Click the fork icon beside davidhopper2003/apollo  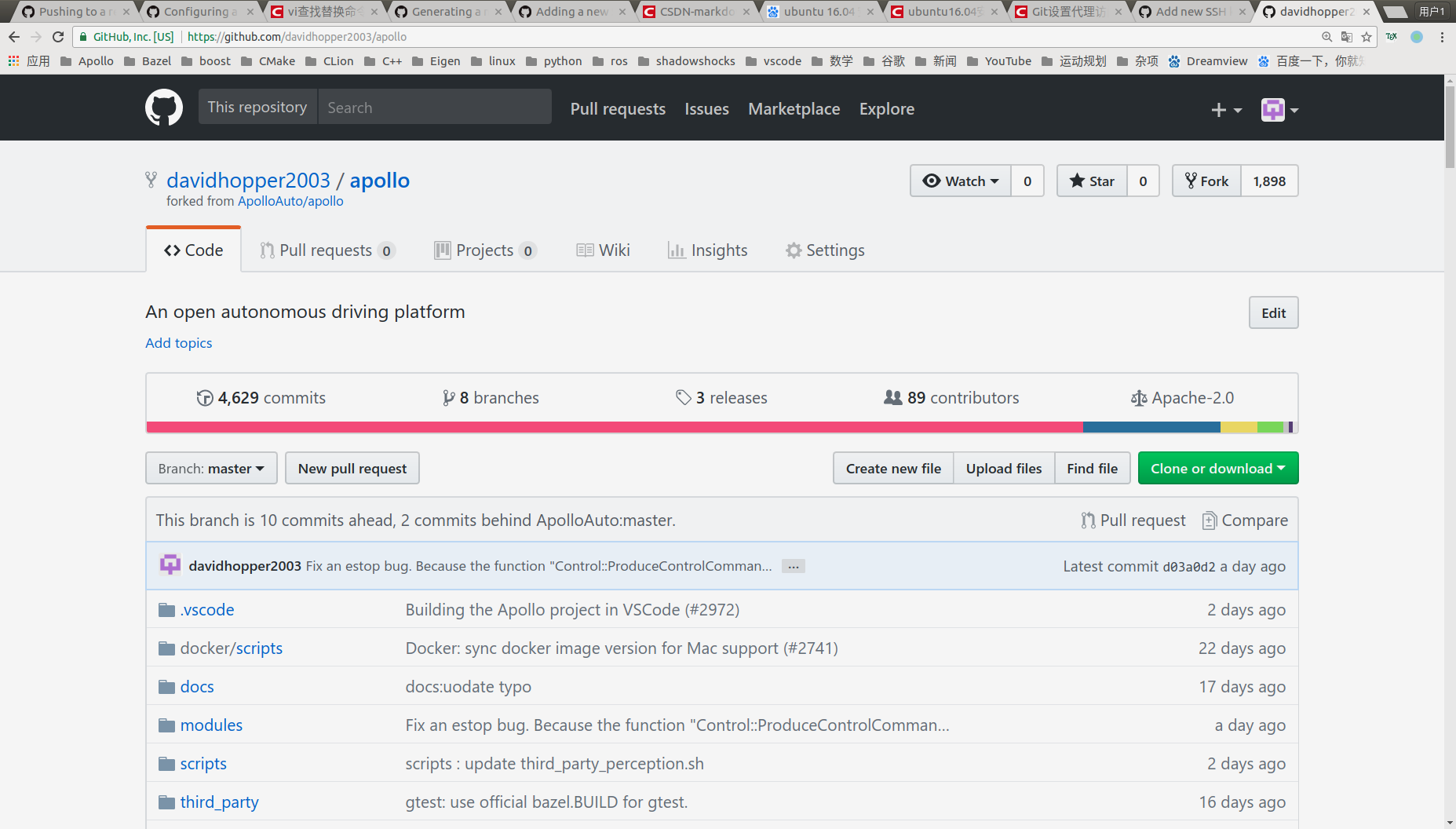point(150,180)
